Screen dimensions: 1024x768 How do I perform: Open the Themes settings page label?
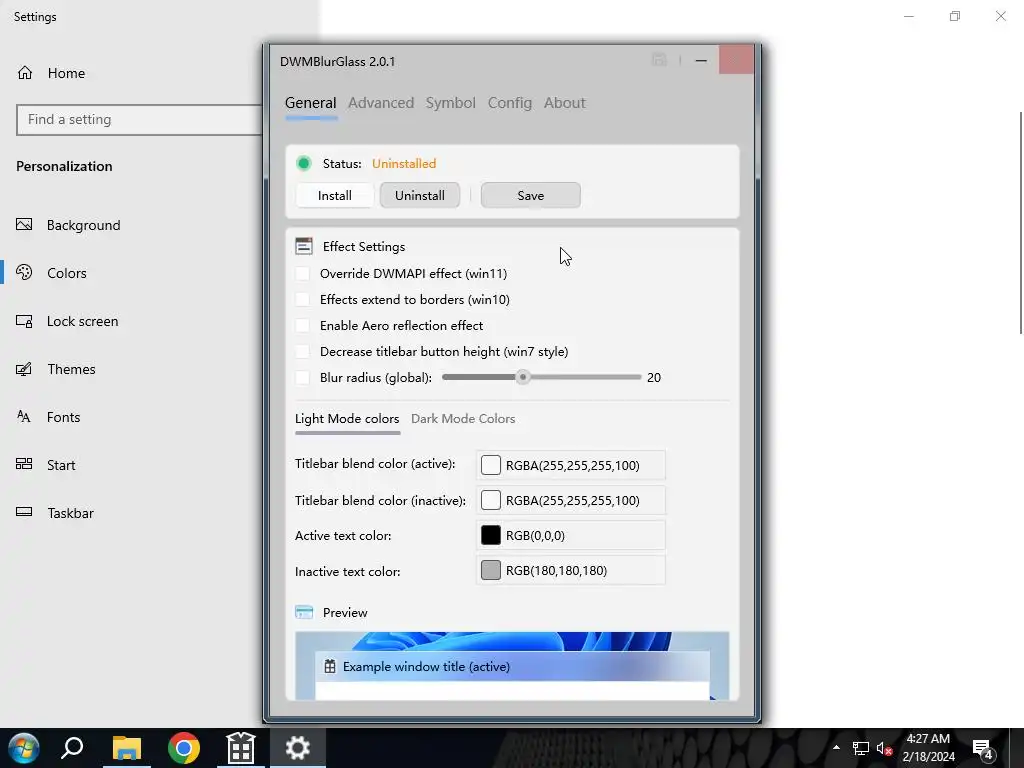pyautogui.click(x=71, y=369)
